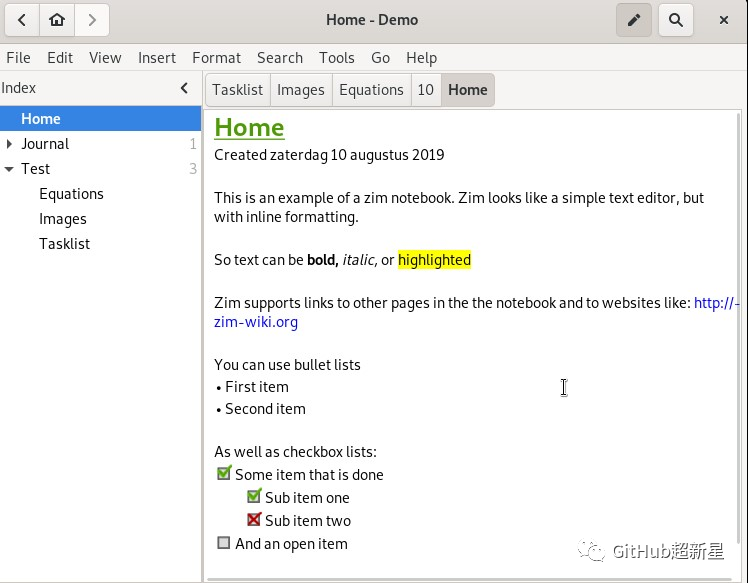The image size is (748, 583).
Task: Open search with the magnifier icon
Action: pyautogui.click(x=675, y=20)
